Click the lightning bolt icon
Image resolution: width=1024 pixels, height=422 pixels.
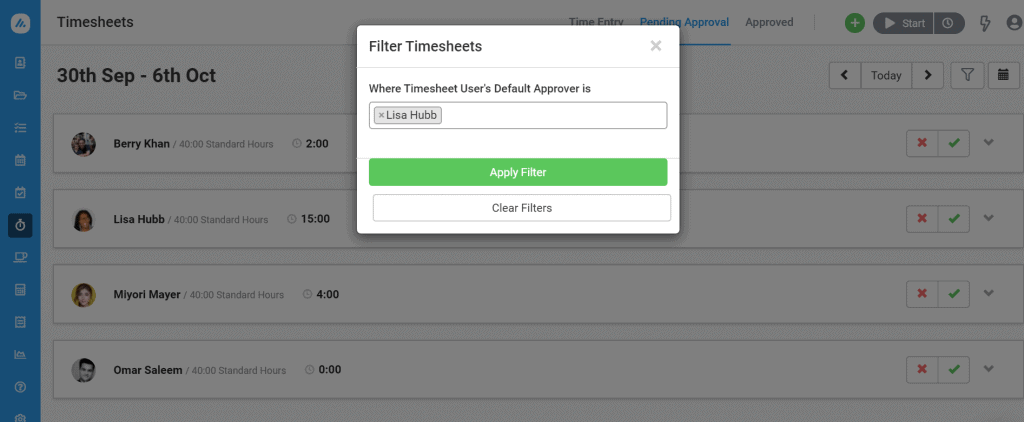pyautogui.click(x=985, y=23)
